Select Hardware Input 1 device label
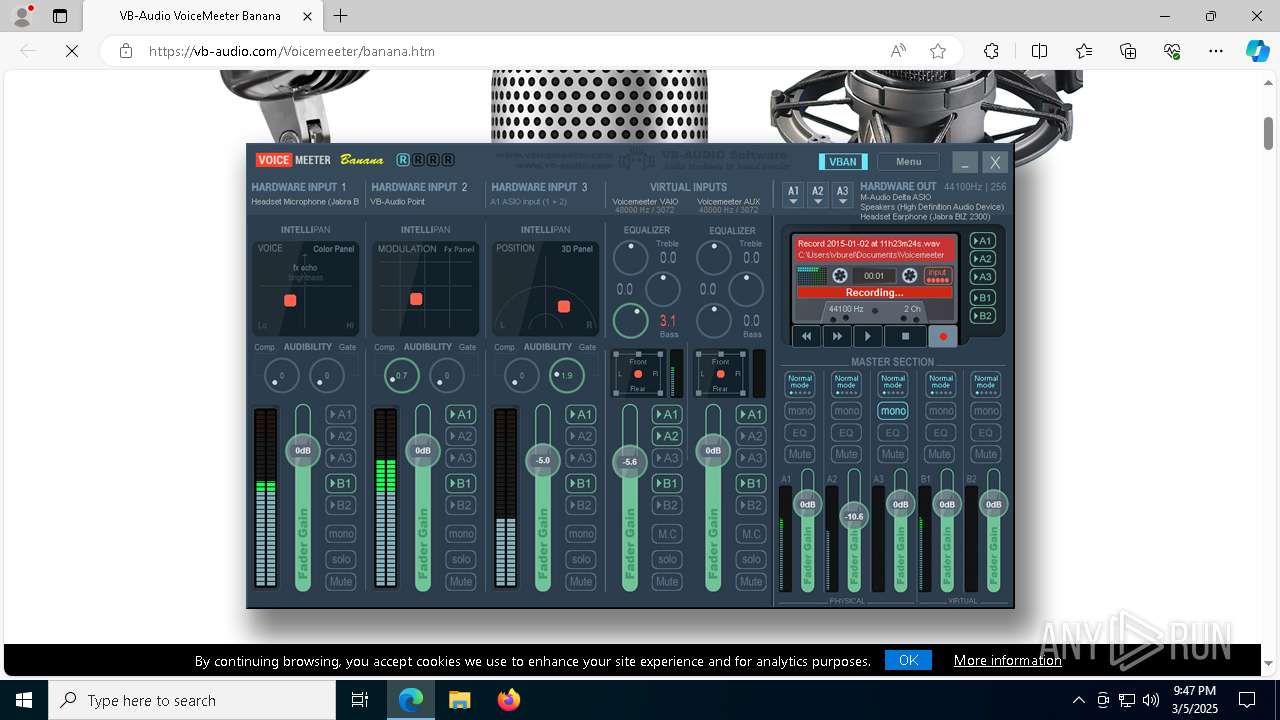This screenshot has height=720, width=1280. 305,202
